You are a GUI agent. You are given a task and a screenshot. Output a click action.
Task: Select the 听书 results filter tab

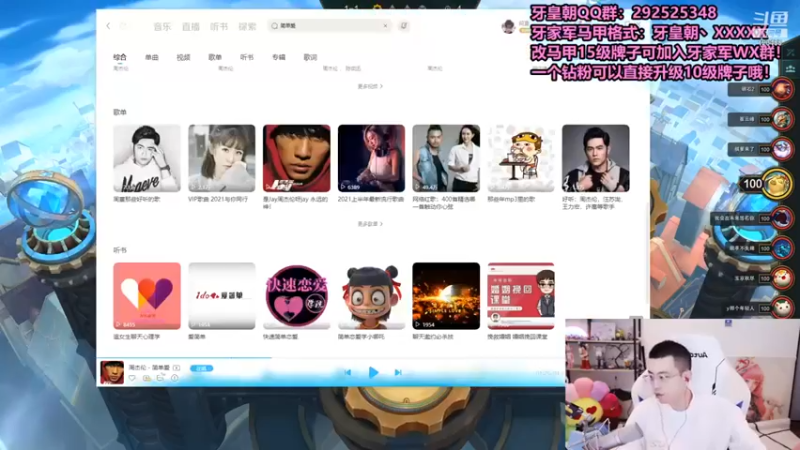pos(247,57)
